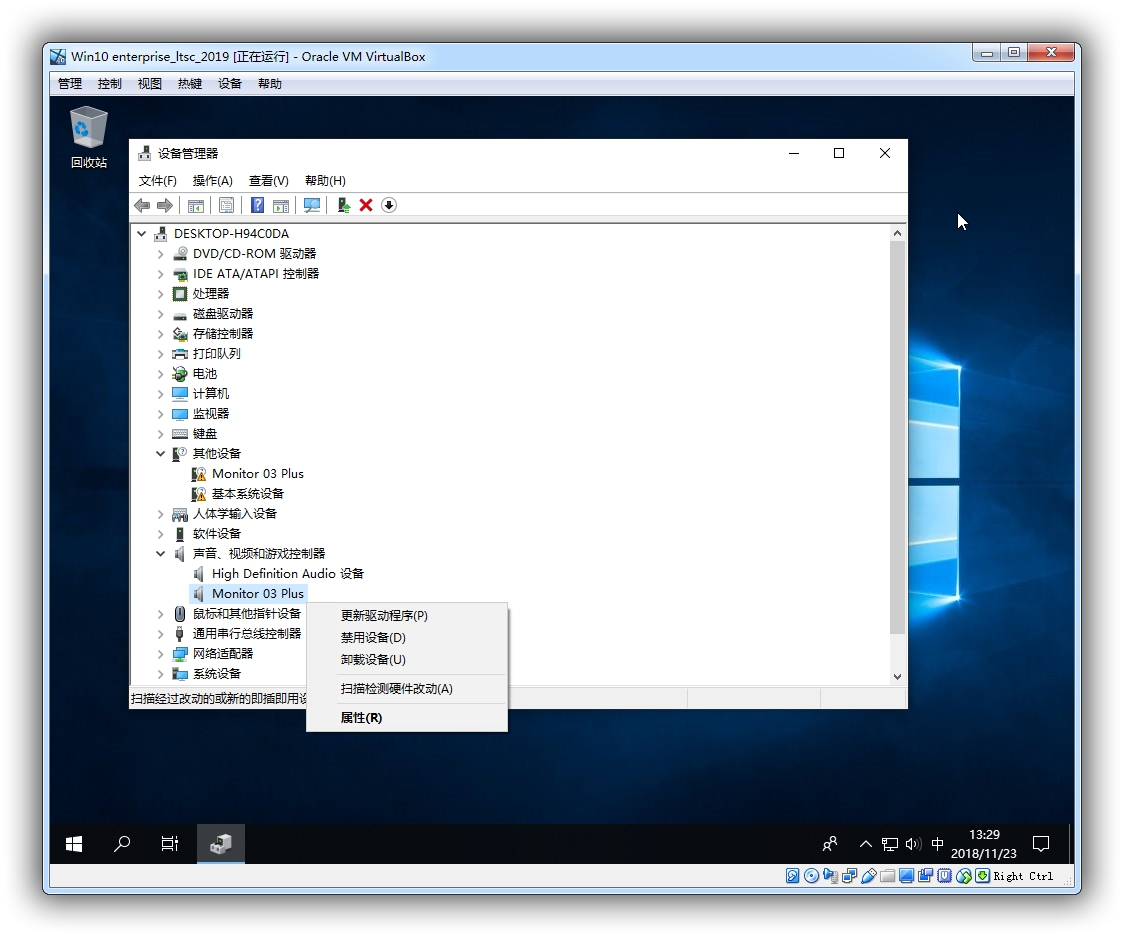Viewport: 1124px width, 937px height.
Task: Click the disable device down-arrow toolbar icon
Action: pyautogui.click(x=389, y=205)
